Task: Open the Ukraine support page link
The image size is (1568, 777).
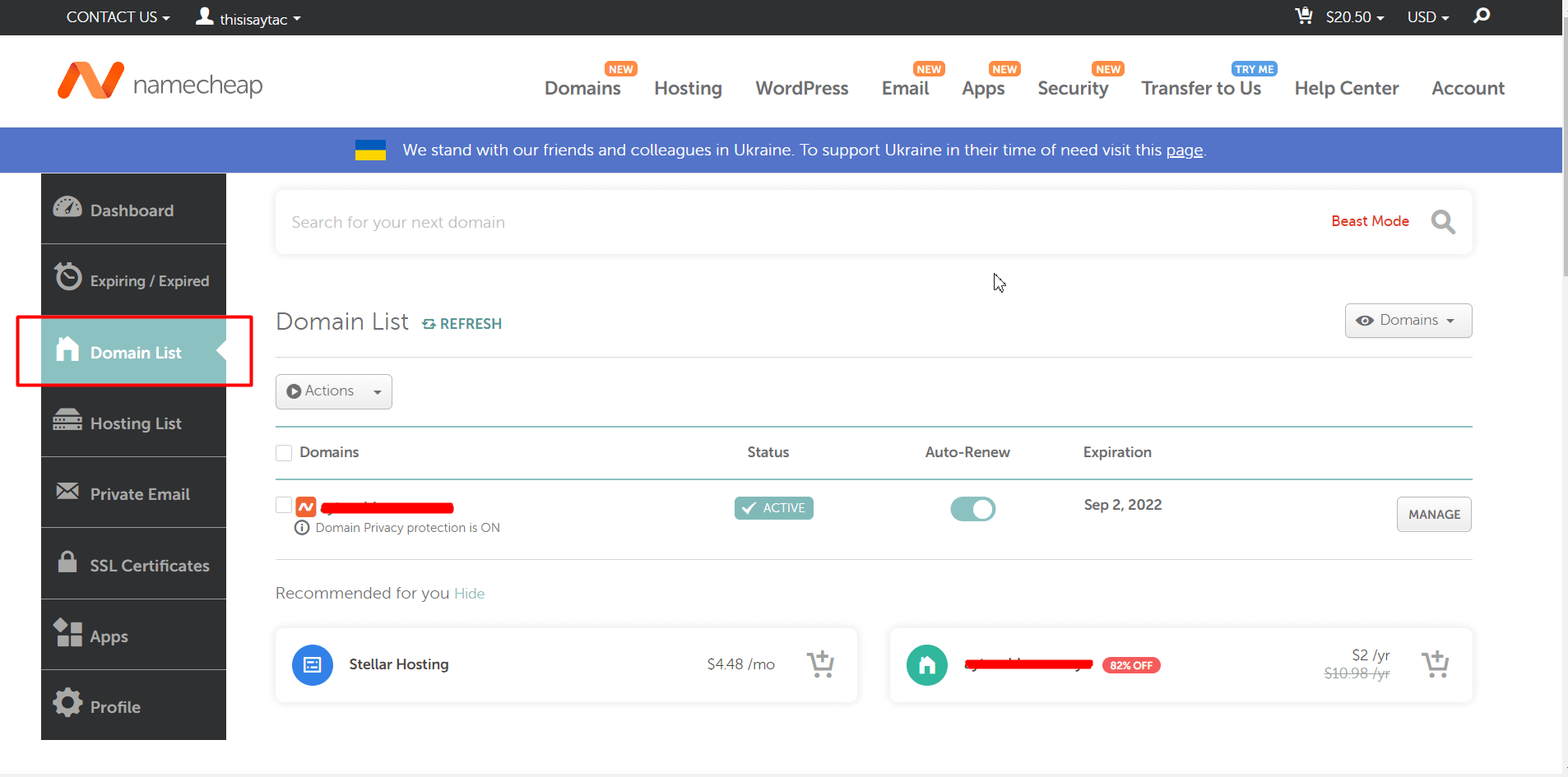Action: (1185, 150)
